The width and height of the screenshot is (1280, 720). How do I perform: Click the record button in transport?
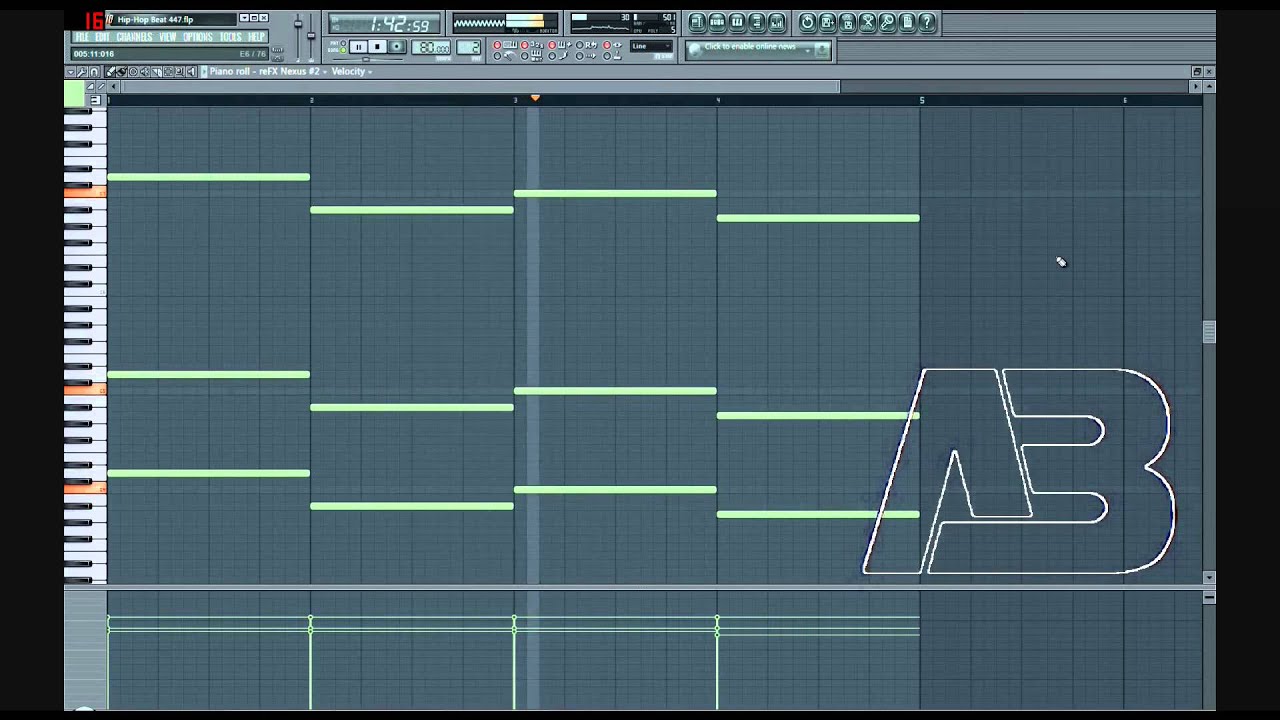pyautogui.click(x=396, y=47)
